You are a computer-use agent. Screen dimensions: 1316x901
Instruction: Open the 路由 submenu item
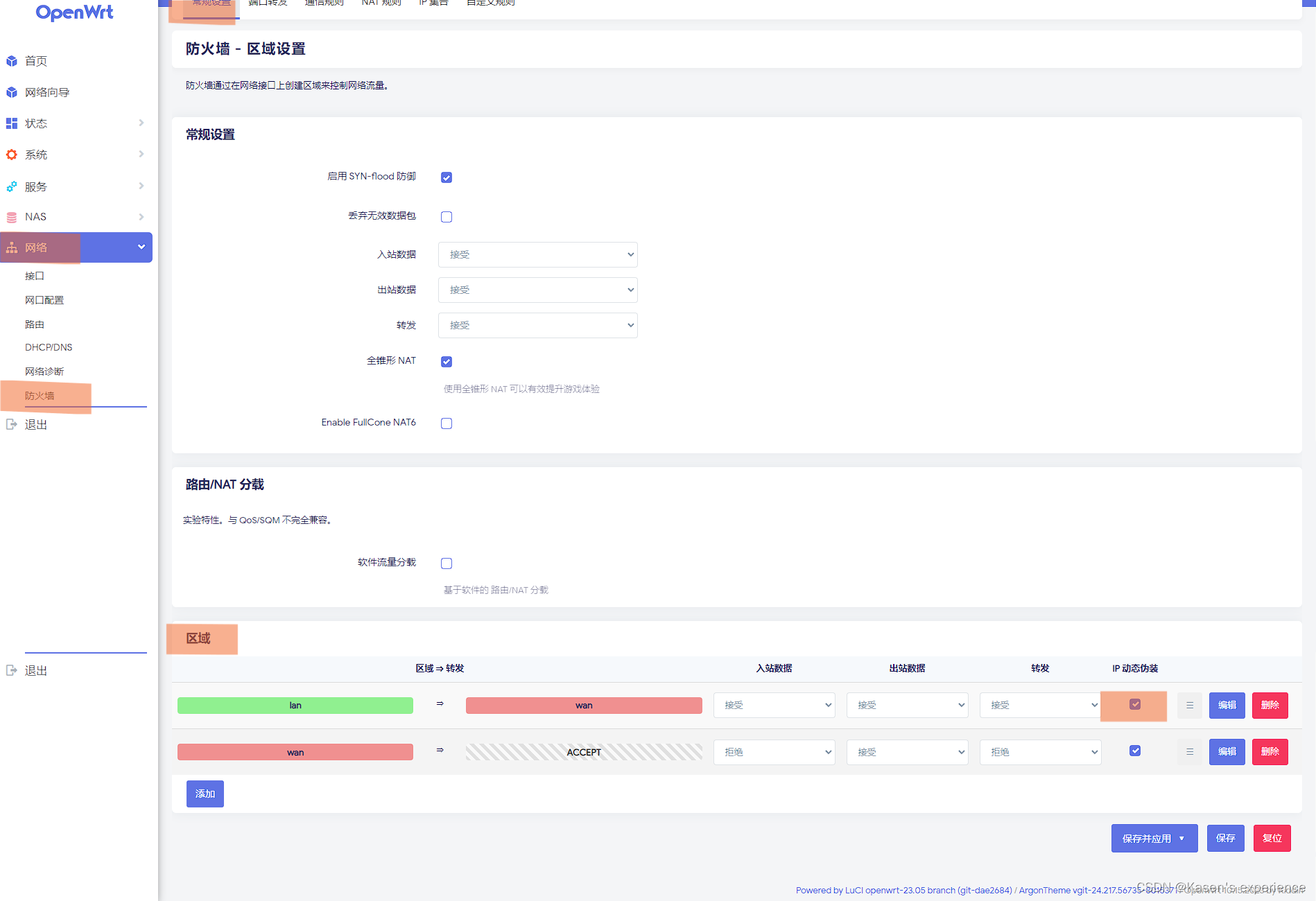[x=35, y=324]
